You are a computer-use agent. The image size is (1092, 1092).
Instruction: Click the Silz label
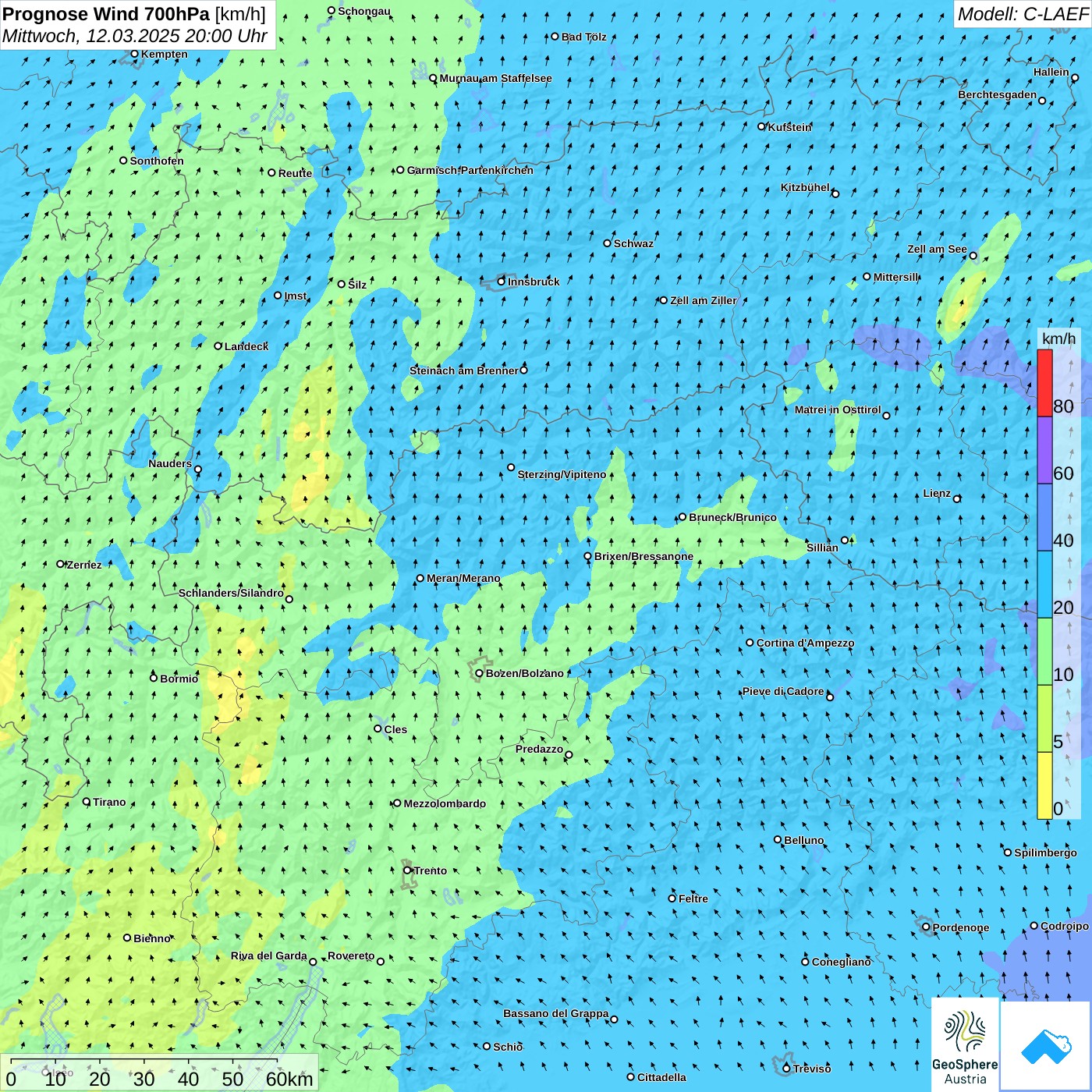(357, 285)
